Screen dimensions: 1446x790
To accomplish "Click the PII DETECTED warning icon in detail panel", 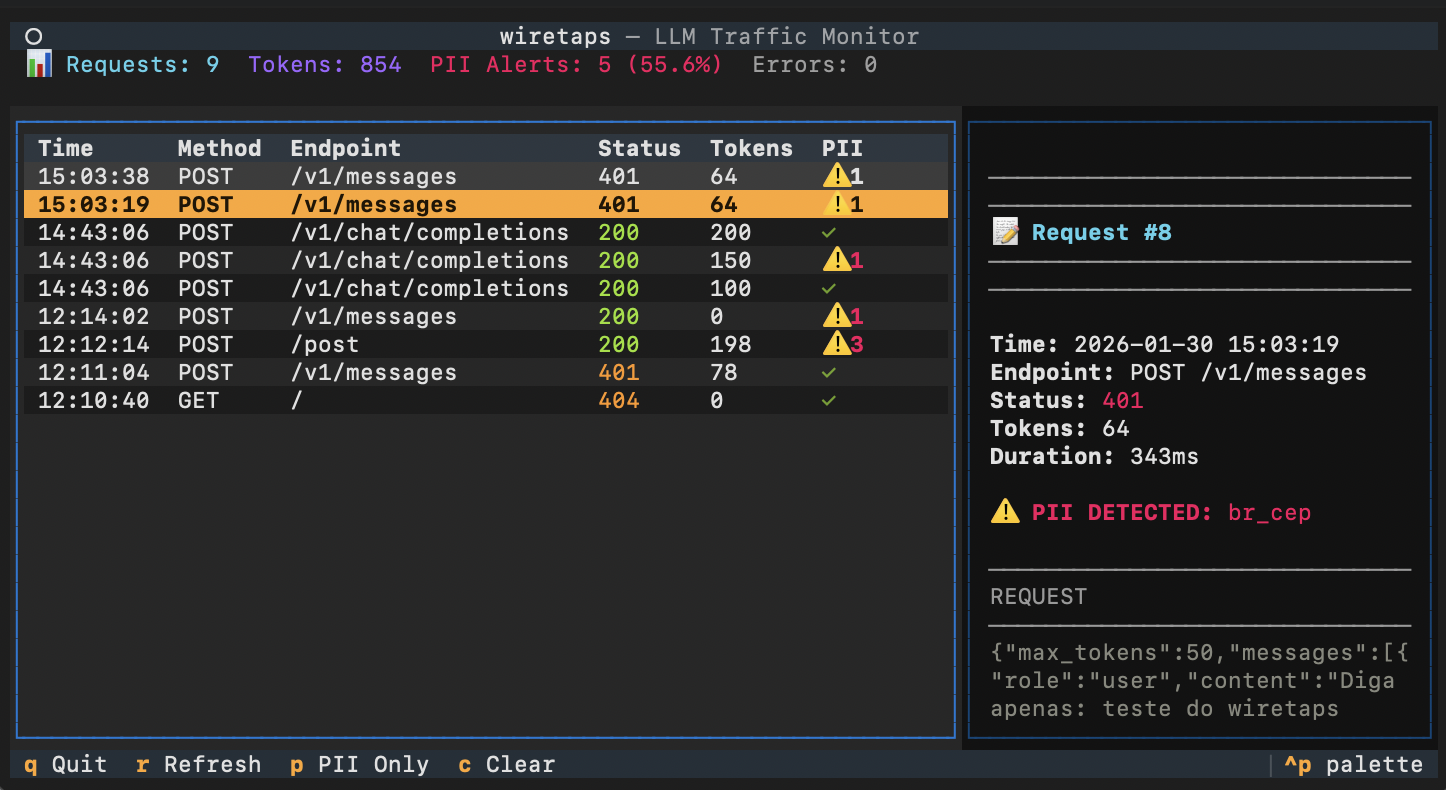I will coord(1005,512).
